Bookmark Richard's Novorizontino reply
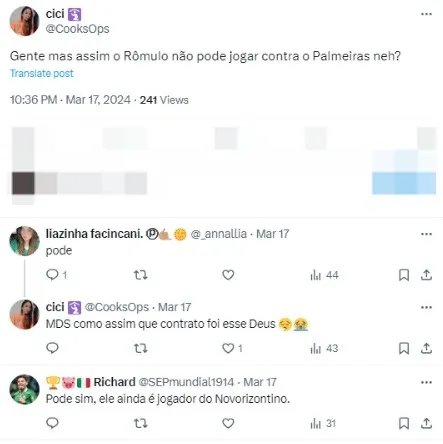The image size is (443, 444). point(404,423)
